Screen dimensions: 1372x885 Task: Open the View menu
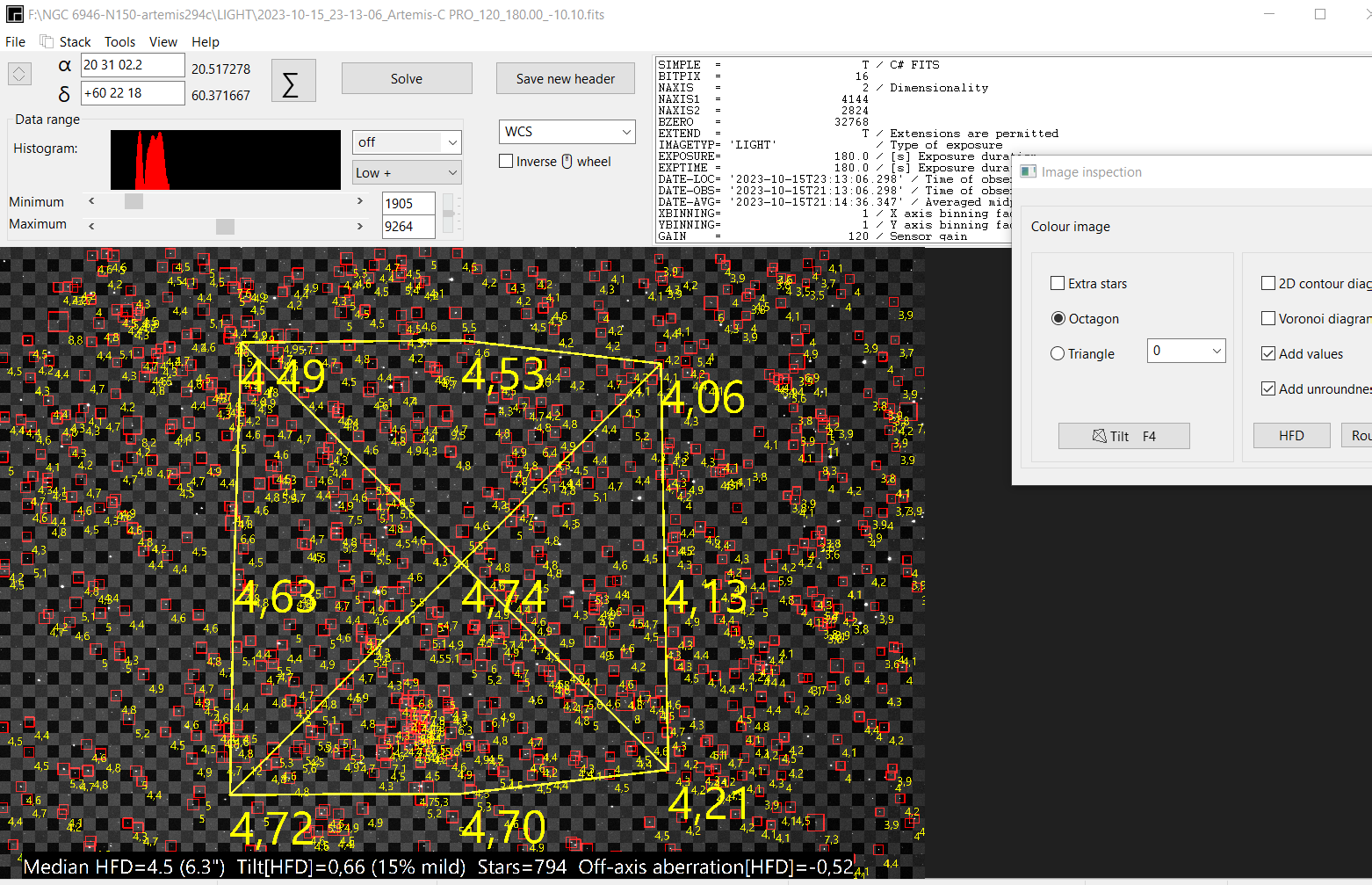(x=162, y=41)
